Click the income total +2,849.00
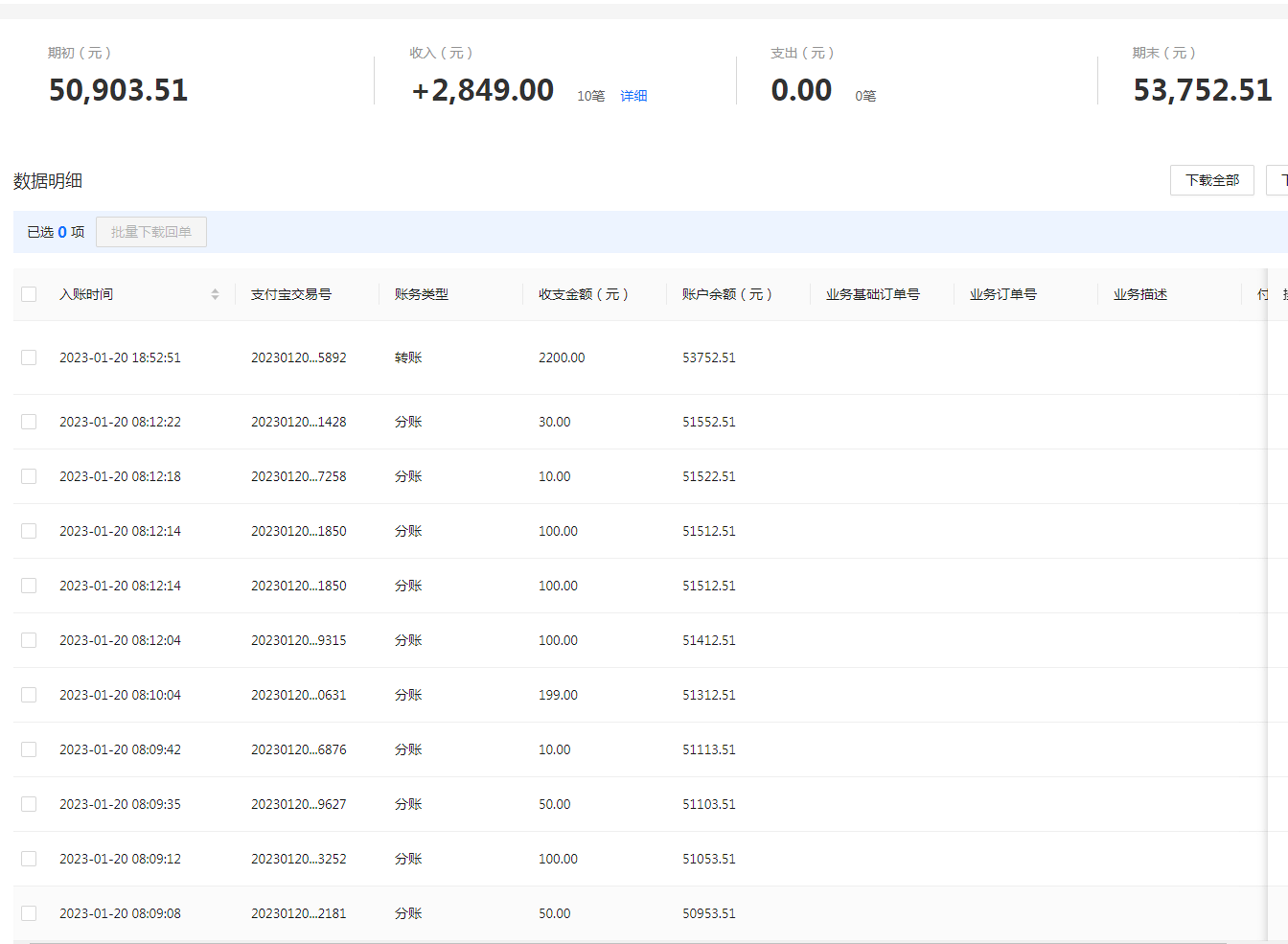The image size is (1288, 944). 482,90
